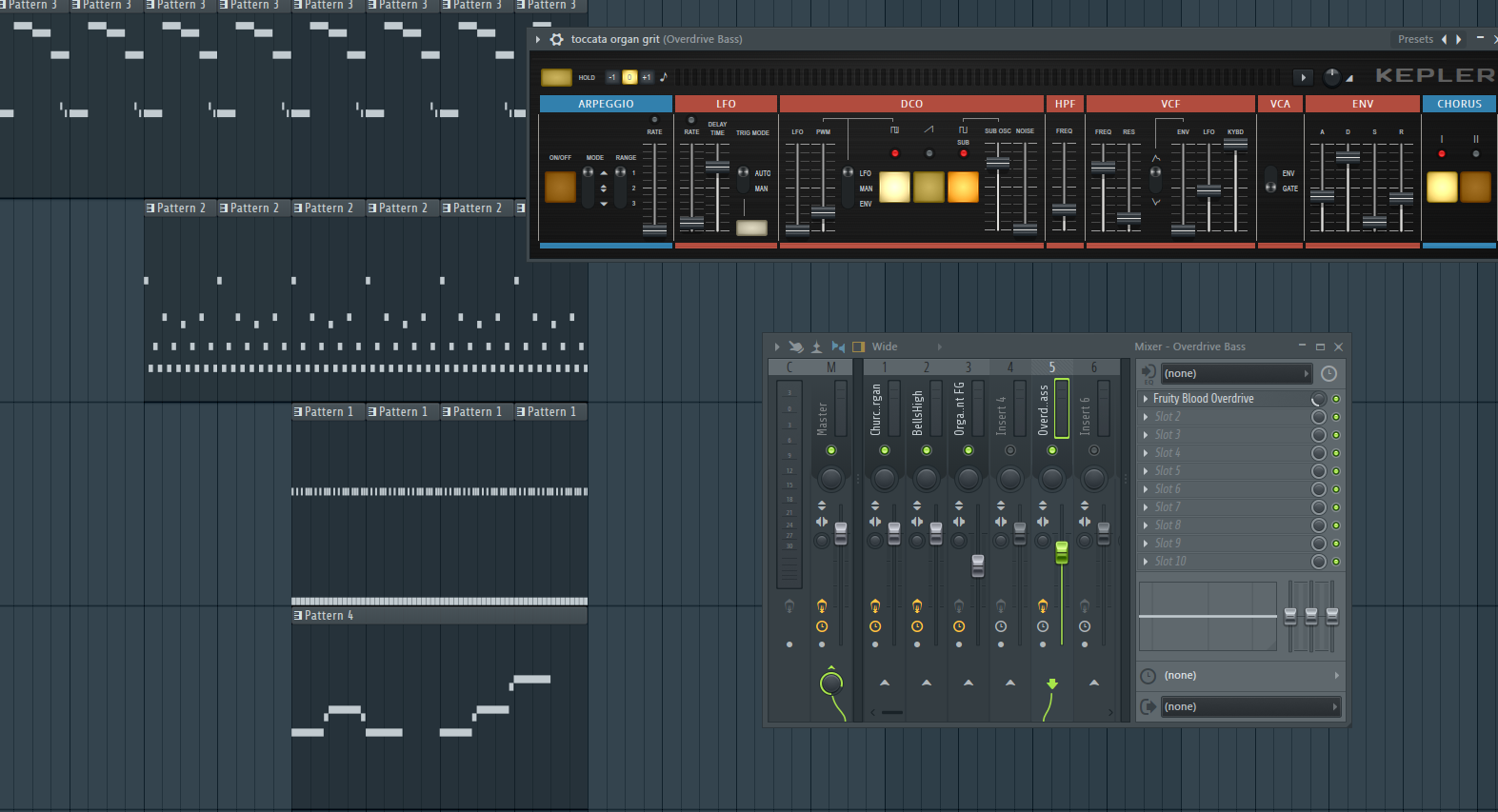Set octave shift to -1
1498x812 pixels.
click(612, 77)
